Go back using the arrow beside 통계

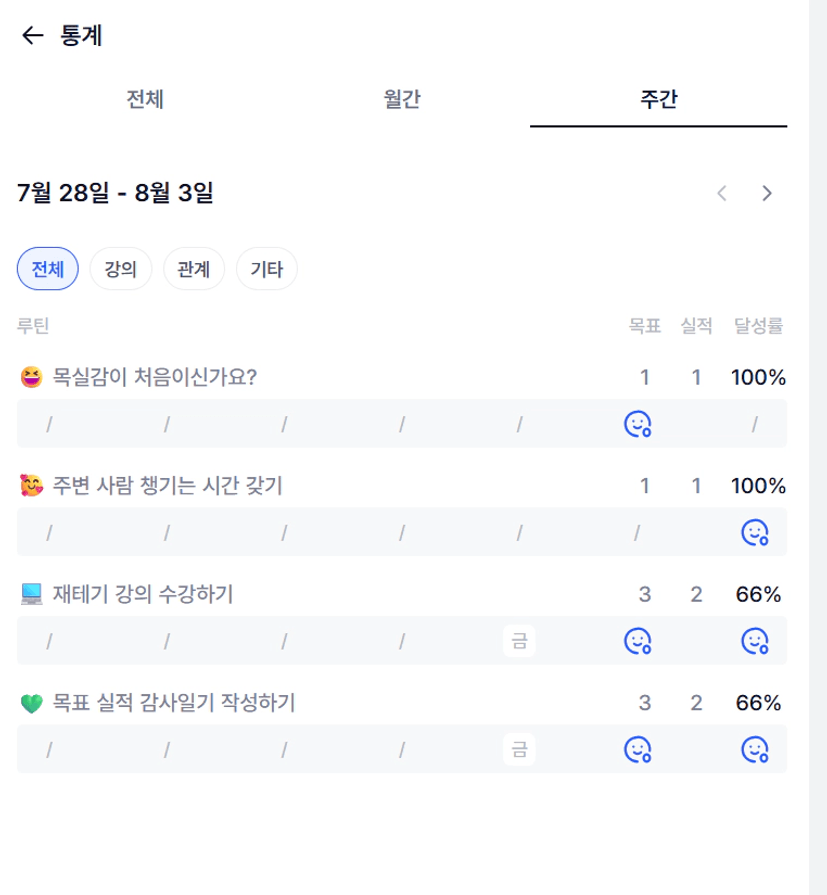(x=33, y=35)
